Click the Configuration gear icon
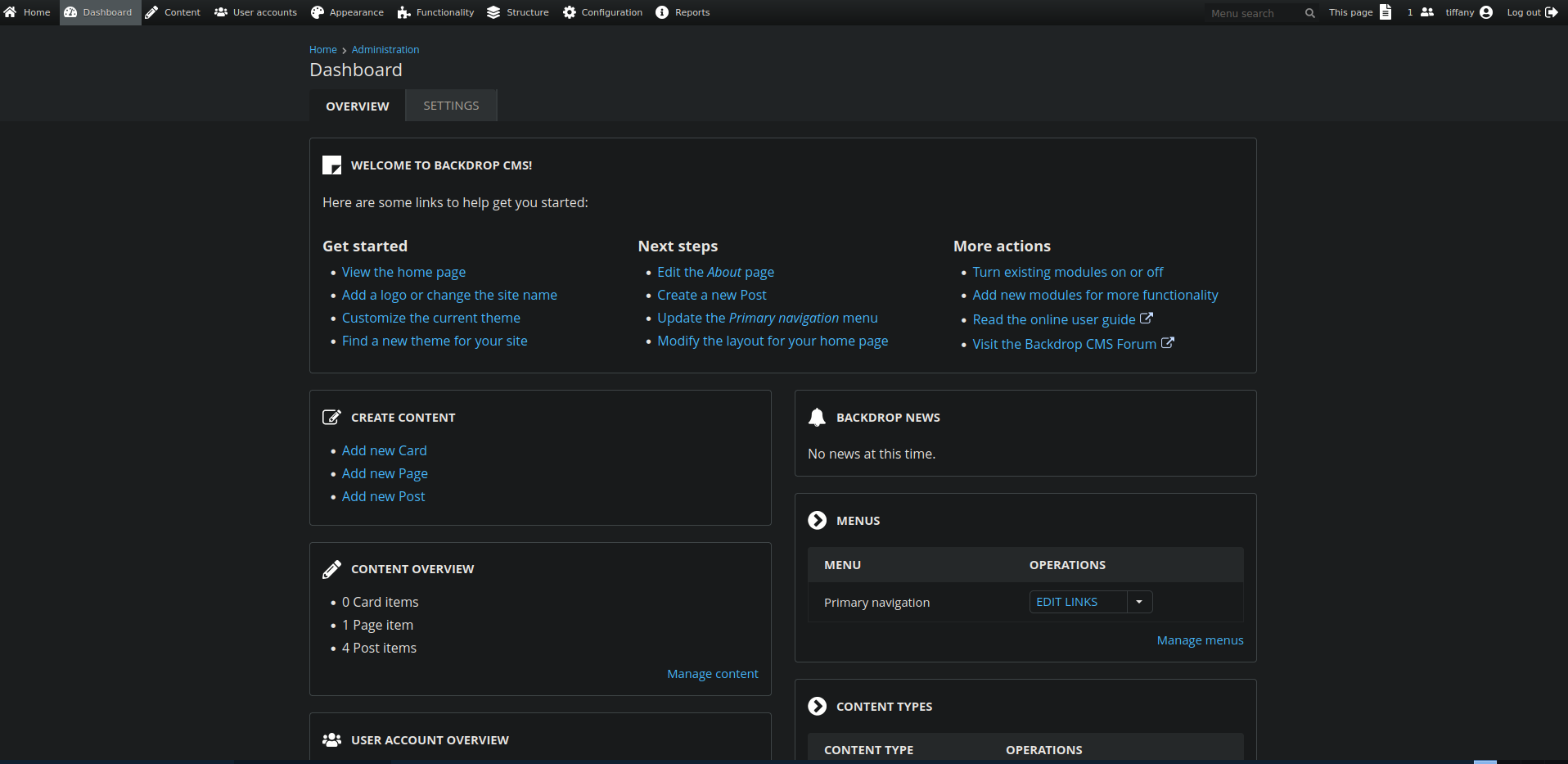This screenshot has height=764, width=1568. [x=570, y=12]
